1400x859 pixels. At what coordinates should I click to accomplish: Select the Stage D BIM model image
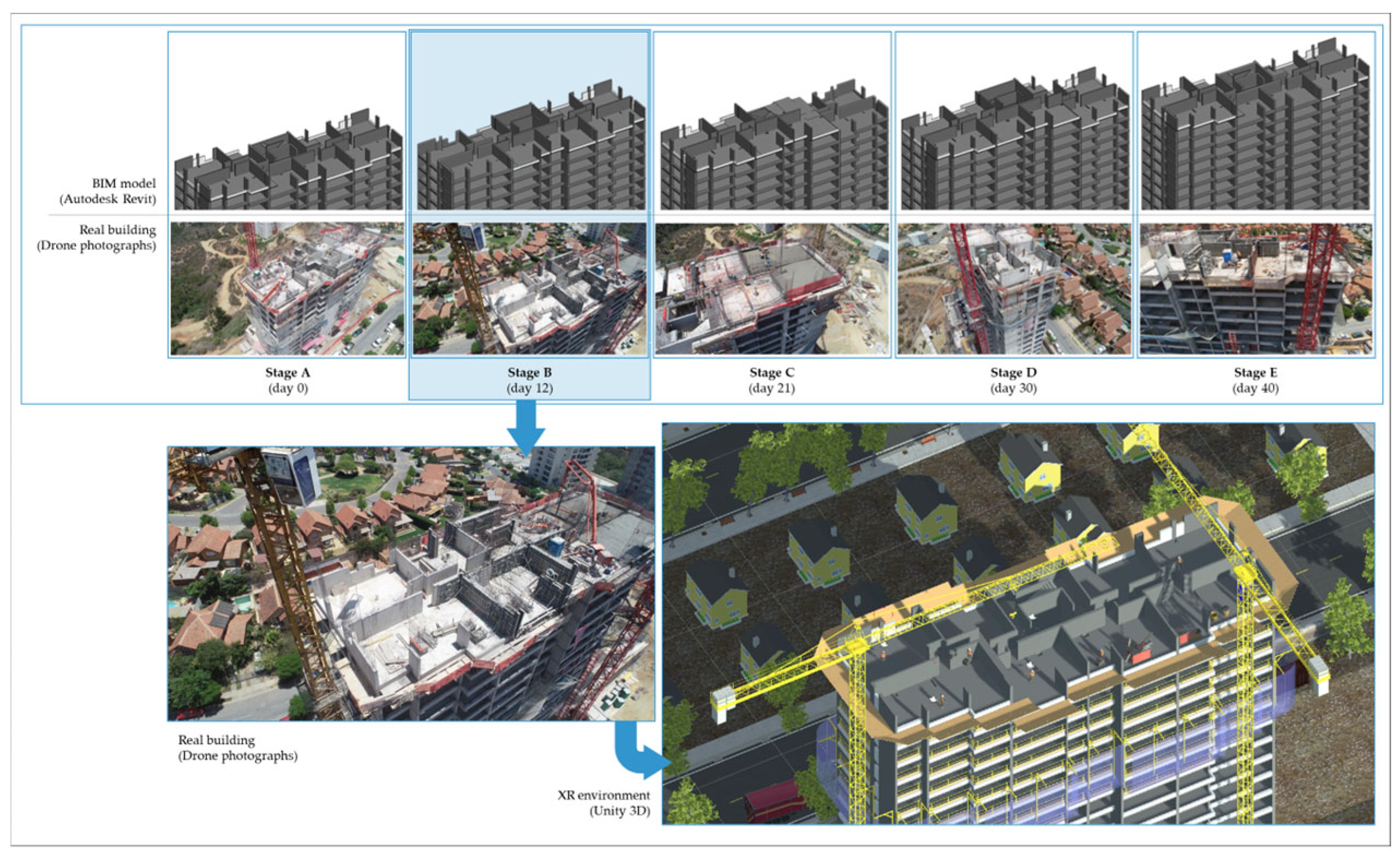pyautogui.click(x=1015, y=138)
